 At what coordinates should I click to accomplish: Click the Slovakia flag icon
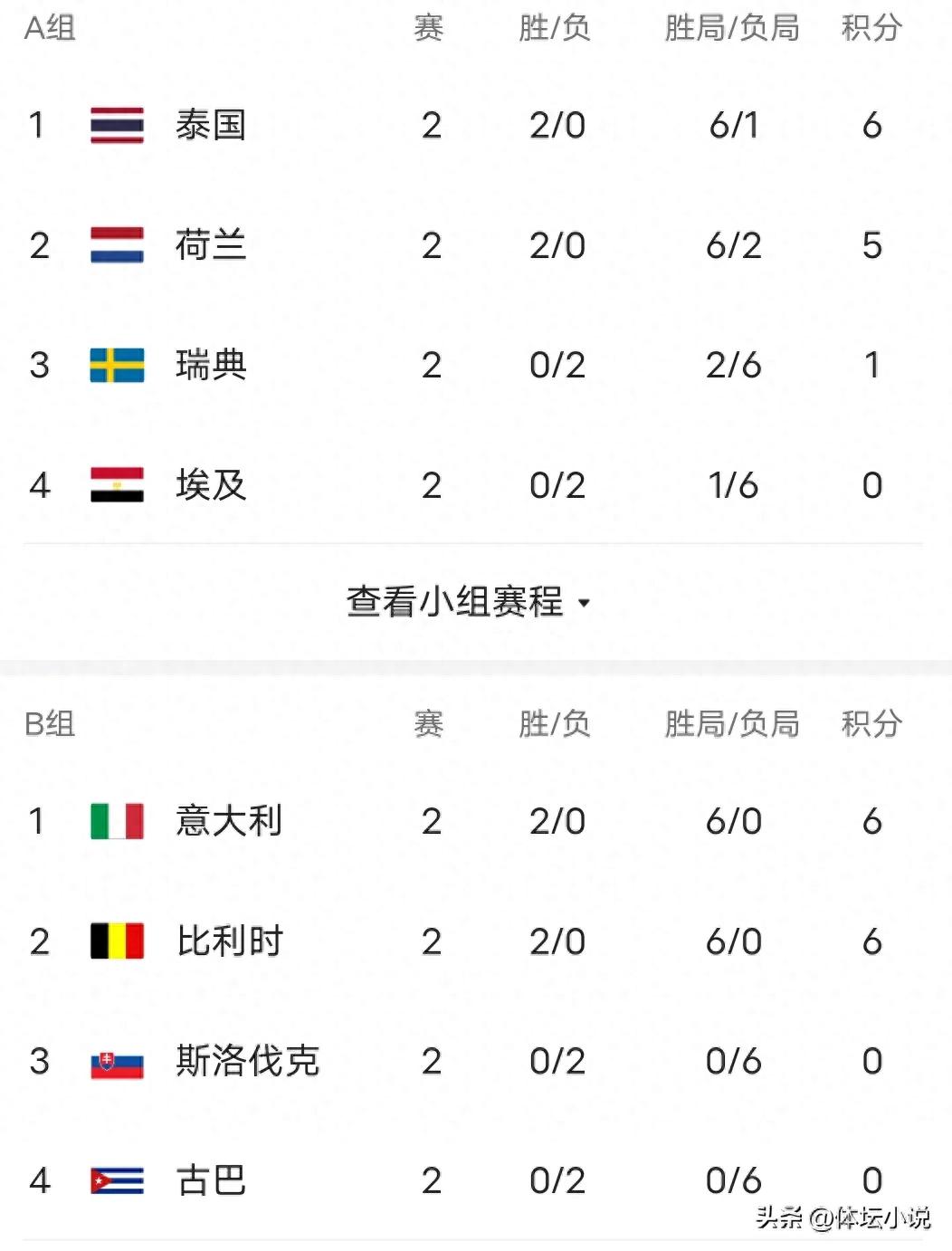[117, 1062]
